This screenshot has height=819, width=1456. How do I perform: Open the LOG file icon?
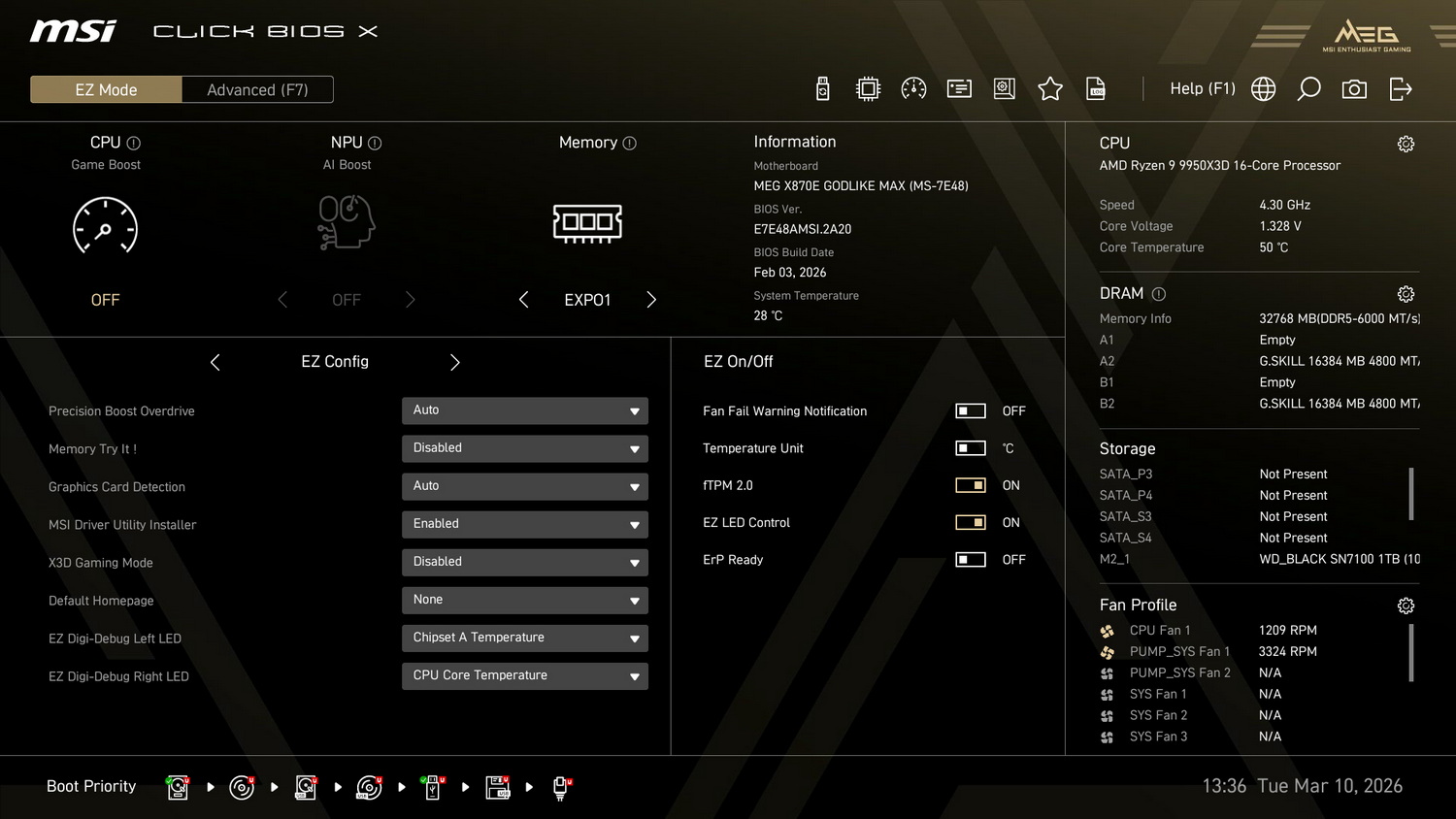pos(1096,89)
